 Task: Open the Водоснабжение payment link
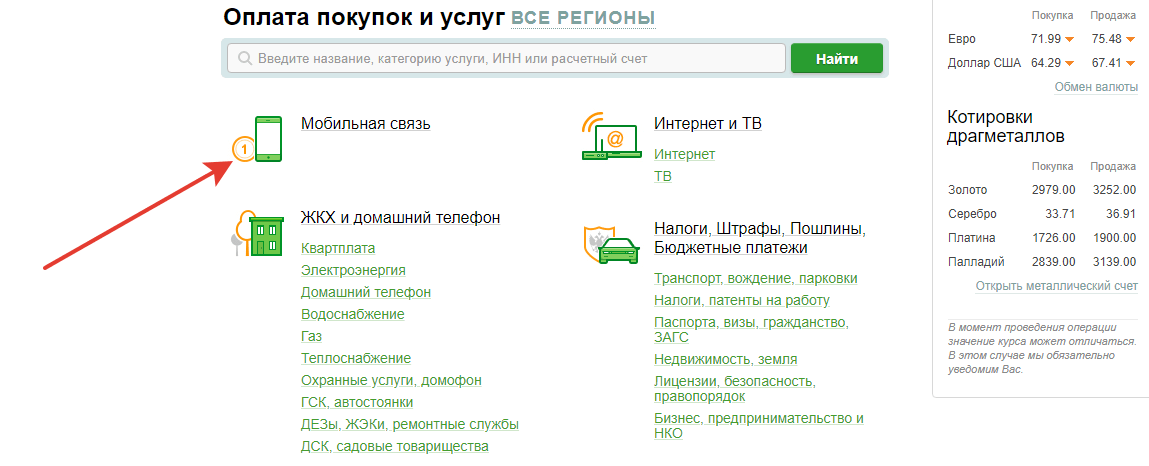[352, 314]
